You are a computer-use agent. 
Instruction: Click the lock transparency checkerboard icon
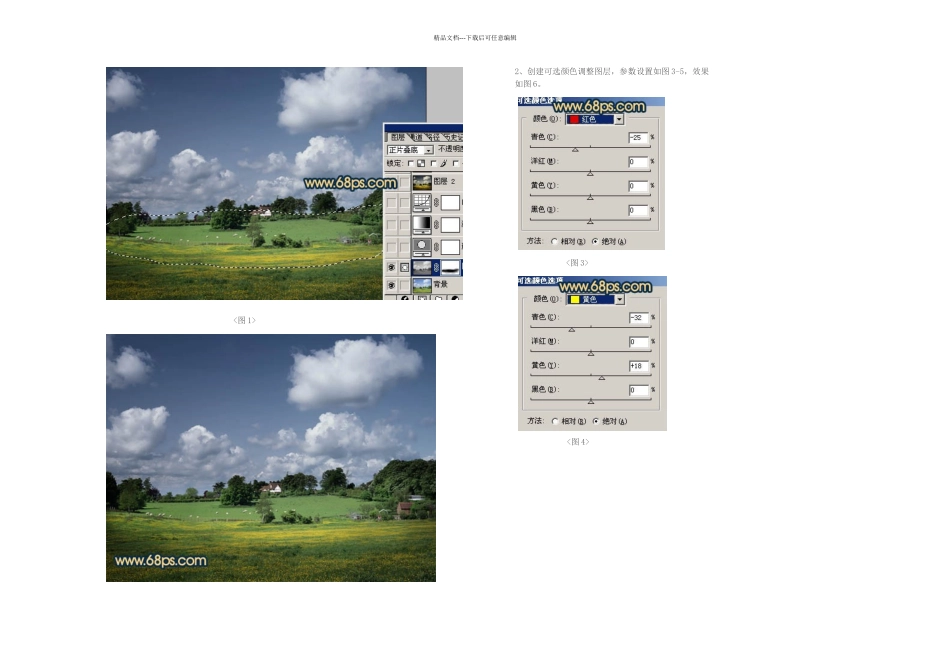tap(421, 164)
